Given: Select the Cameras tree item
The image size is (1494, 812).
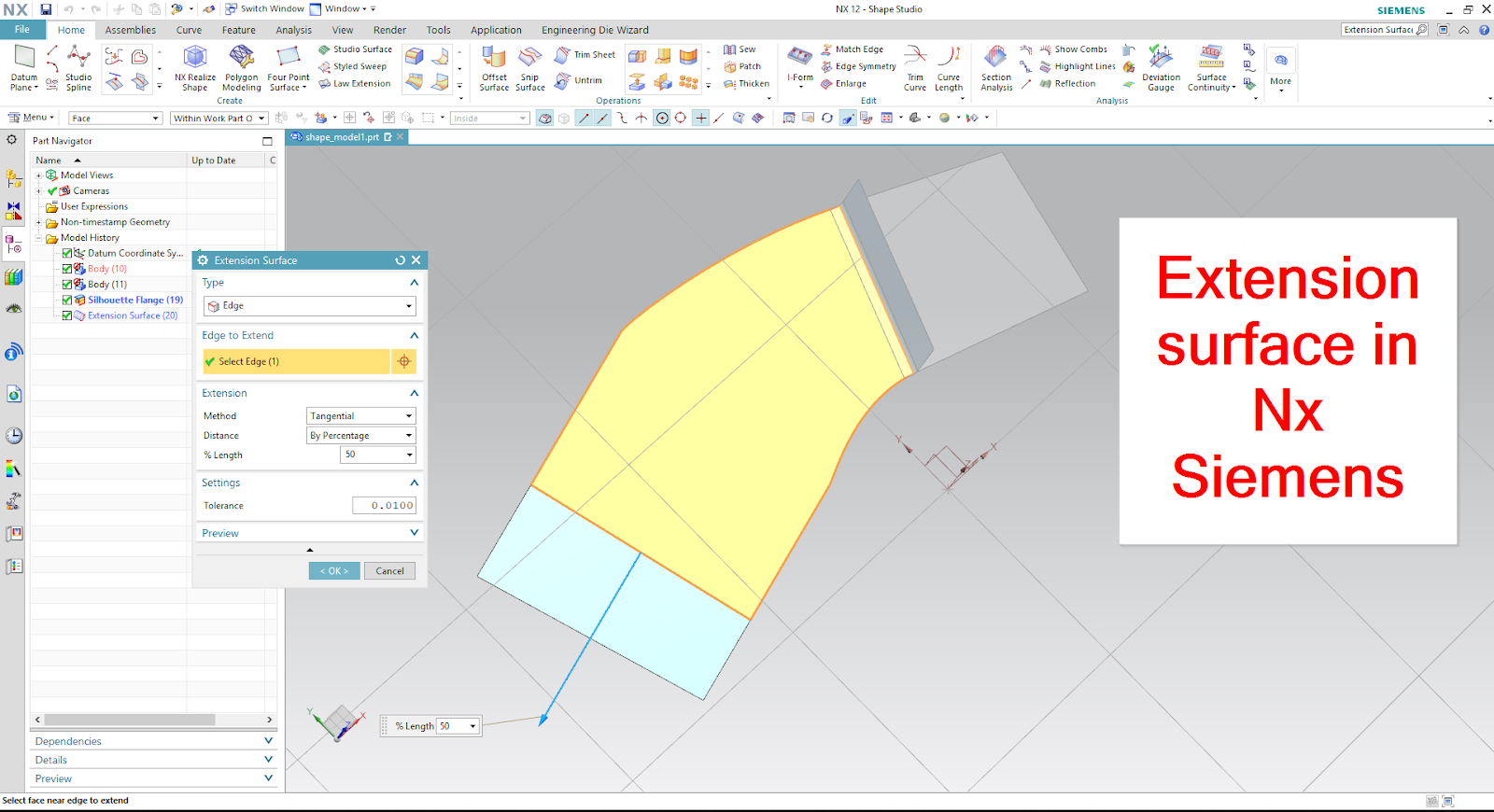Looking at the screenshot, I should click(91, 191).
